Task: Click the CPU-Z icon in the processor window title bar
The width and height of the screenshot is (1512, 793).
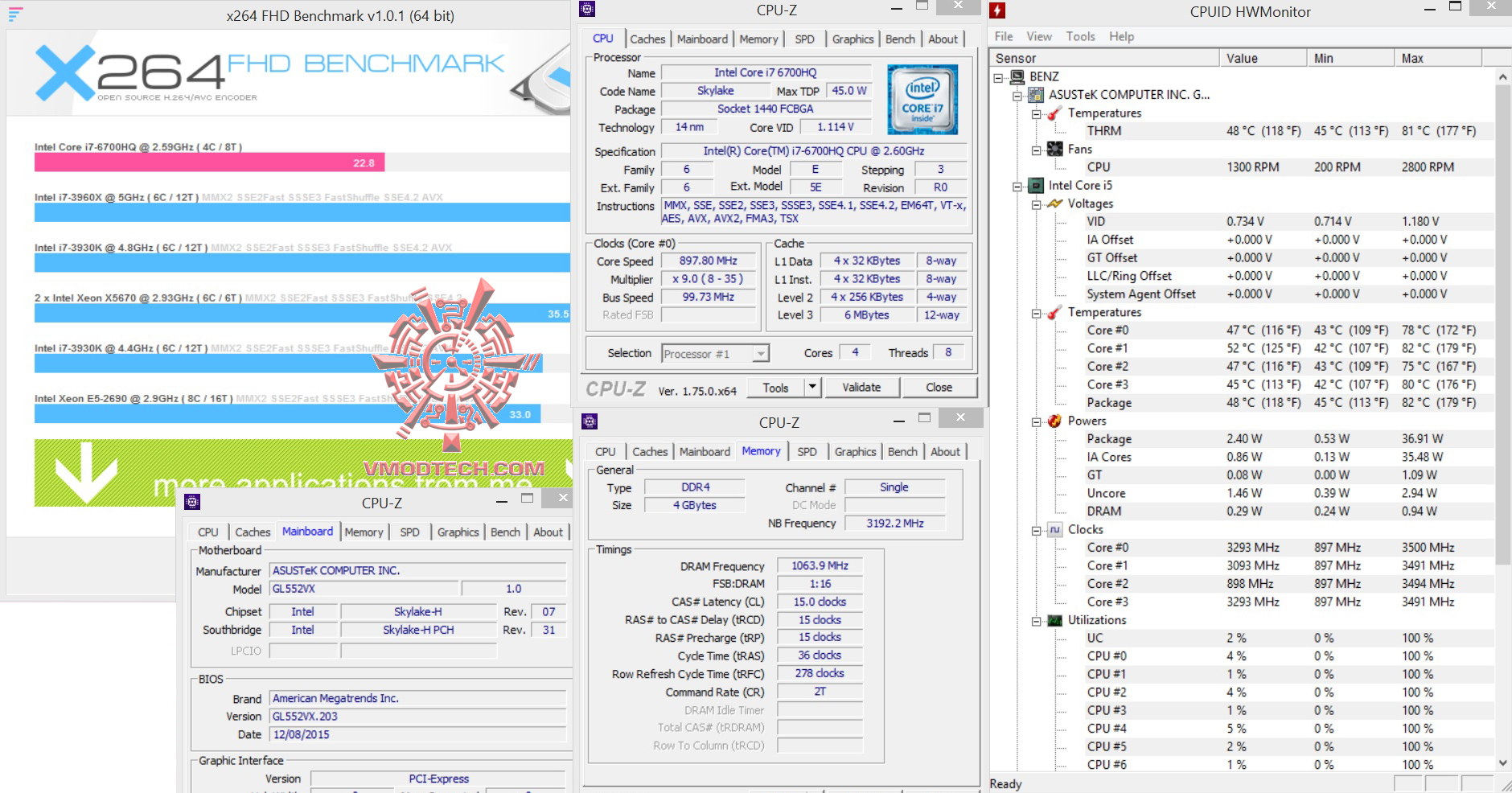Action: pyautogui.click(x=587, y=9)
